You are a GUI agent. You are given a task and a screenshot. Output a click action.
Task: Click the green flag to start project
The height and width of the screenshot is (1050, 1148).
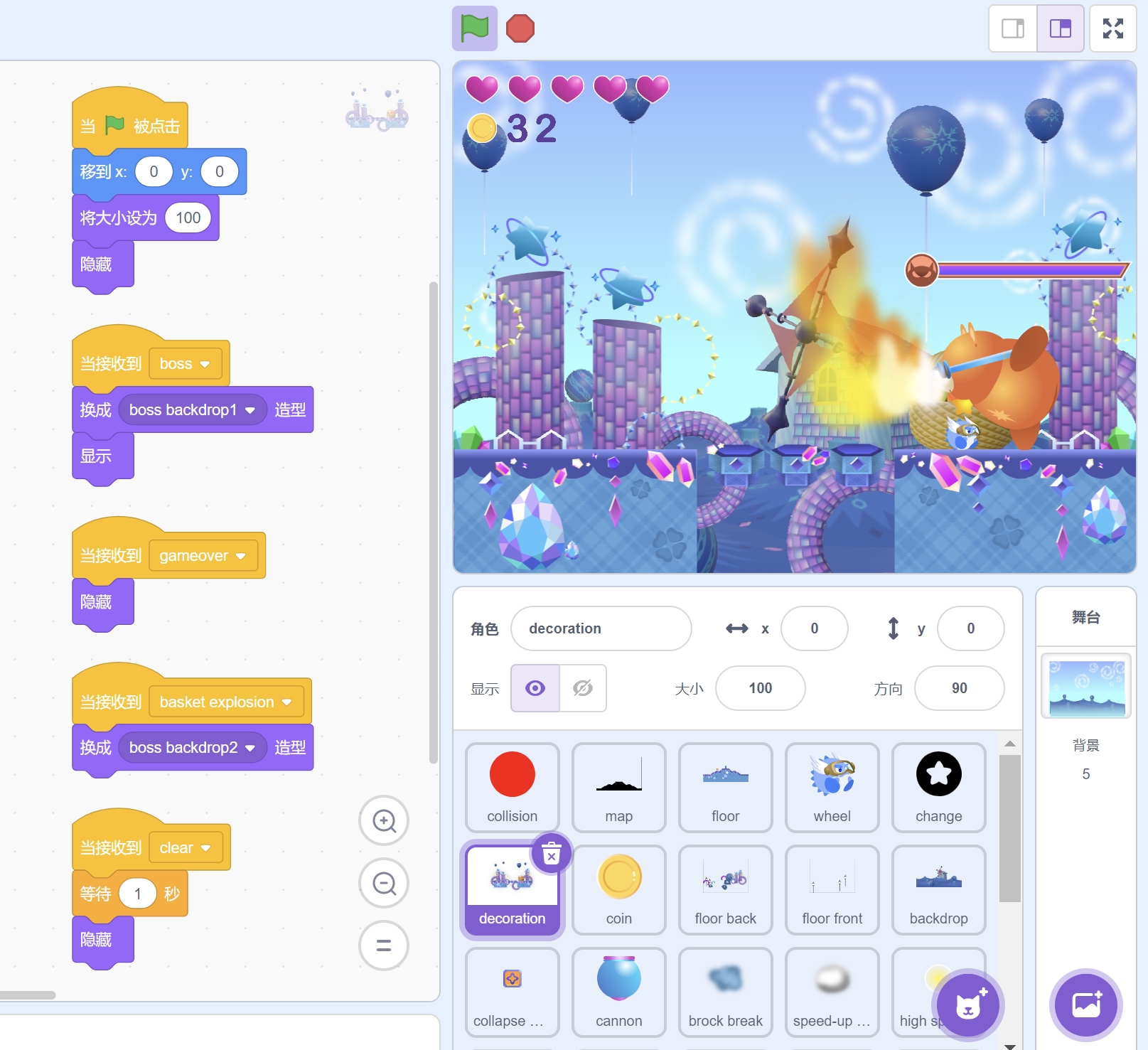[474, 29]
